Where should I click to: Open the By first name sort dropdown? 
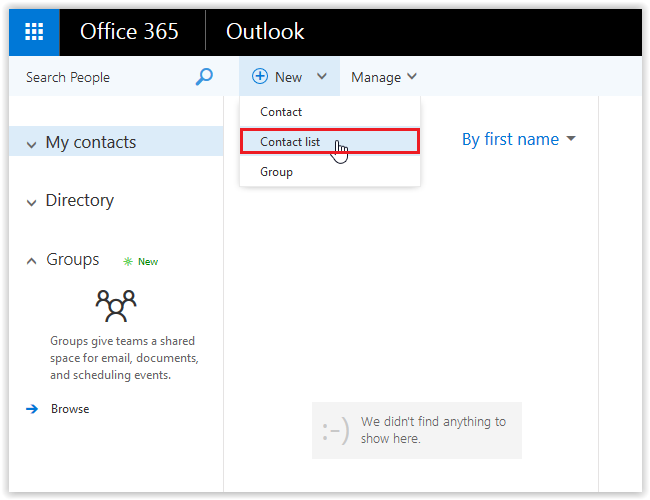click(x=519, y=139)
